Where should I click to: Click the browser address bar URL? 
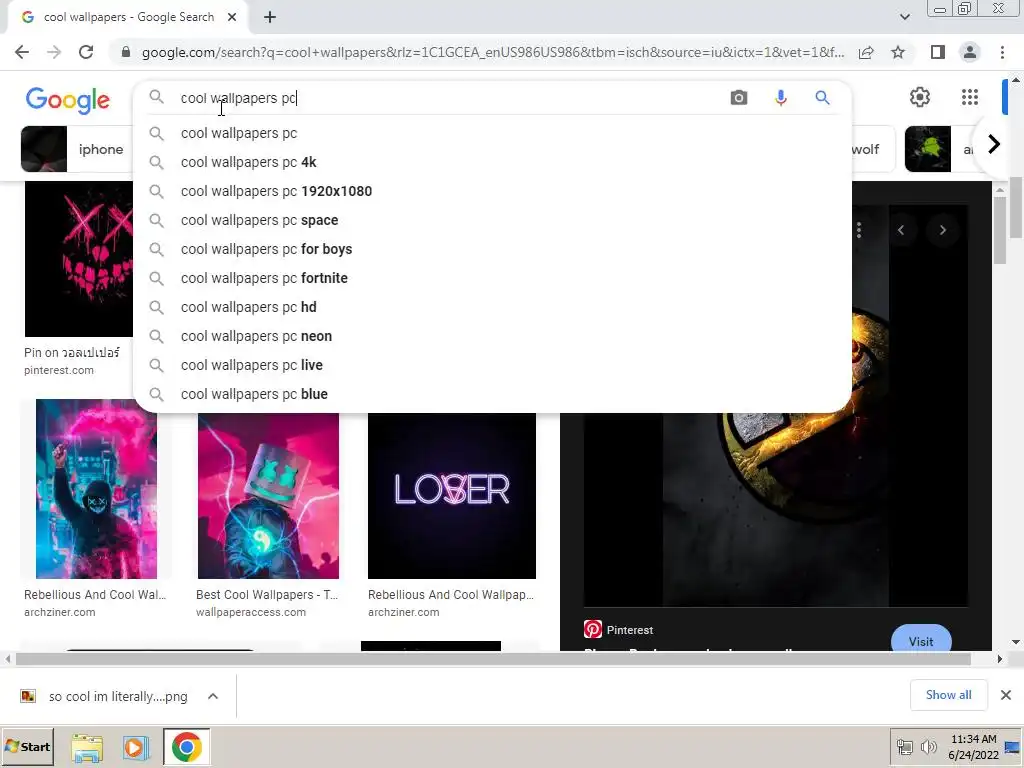click(x=492, y=52)
